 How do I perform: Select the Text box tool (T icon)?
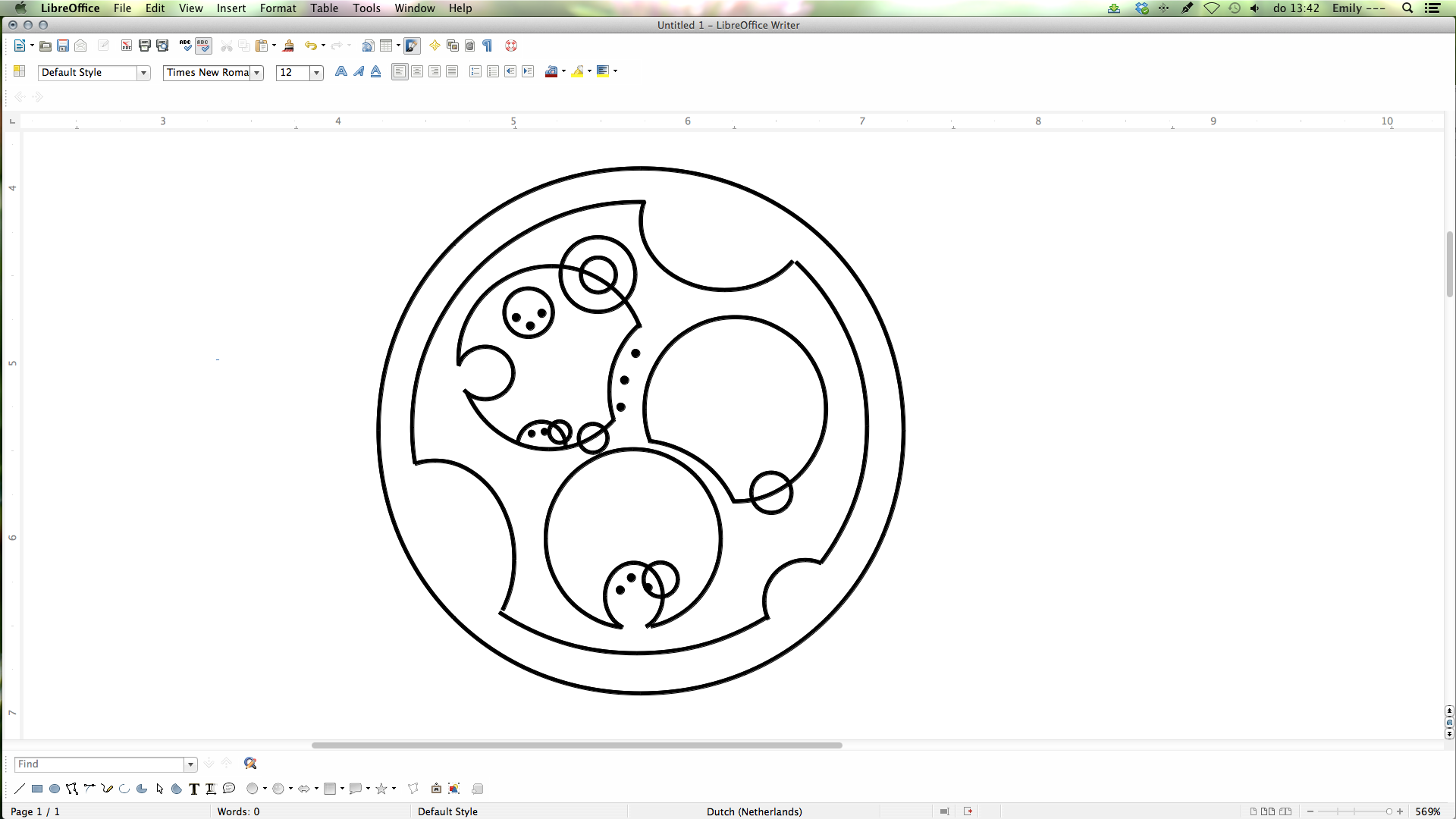(x=194, y=789)
